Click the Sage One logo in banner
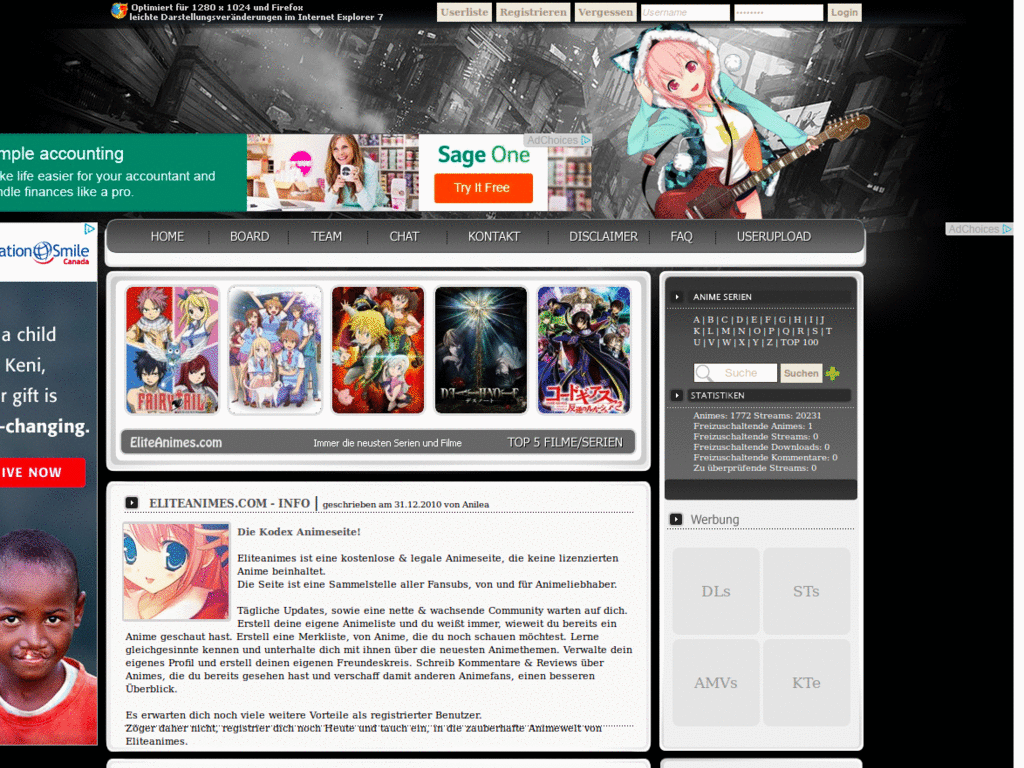 (484, 155)
